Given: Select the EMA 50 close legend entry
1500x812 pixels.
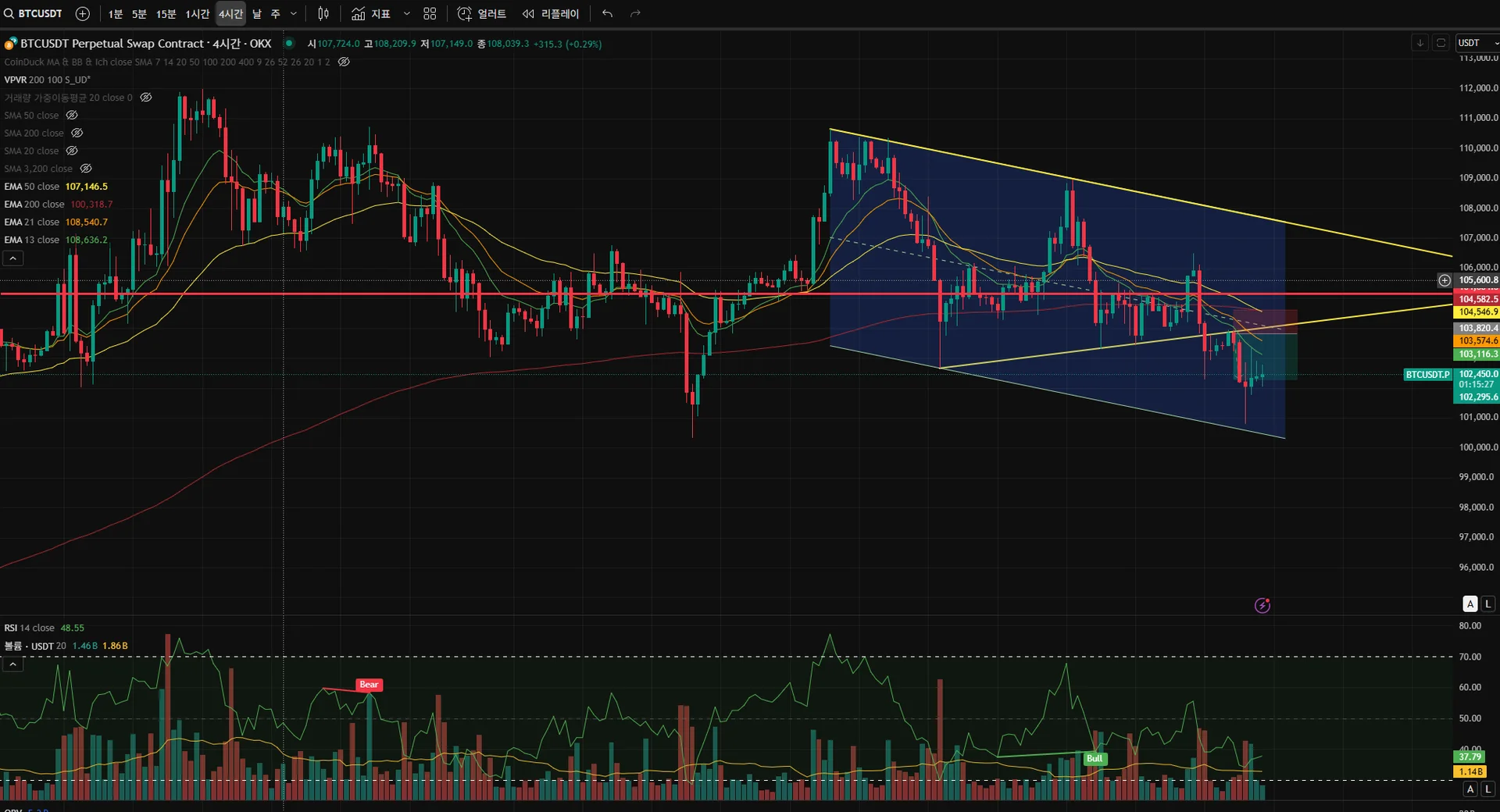Looking at the screenshot, I should tap(55, 187).
